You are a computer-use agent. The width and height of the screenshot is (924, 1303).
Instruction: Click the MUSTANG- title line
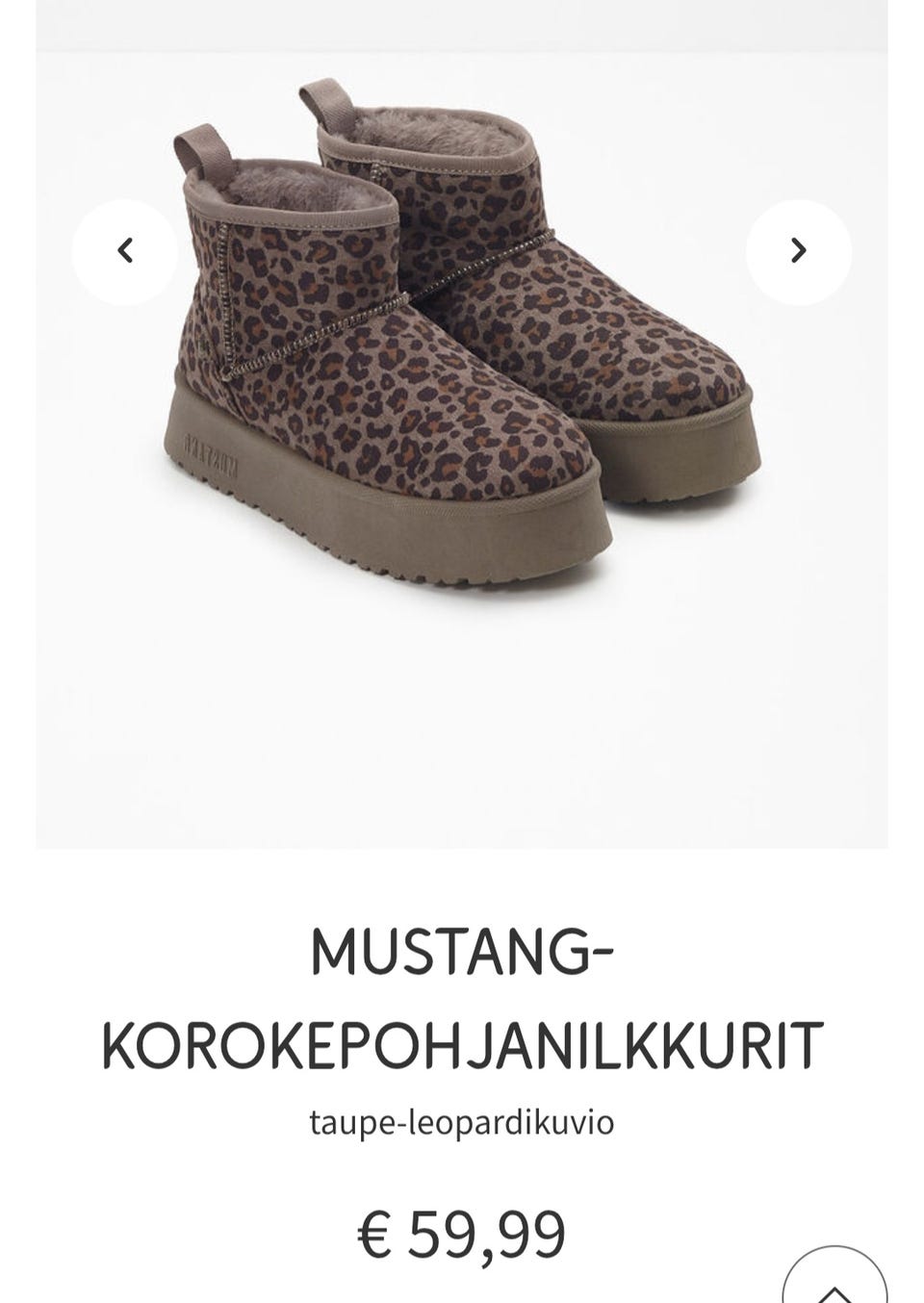click(x=462, y=951)
